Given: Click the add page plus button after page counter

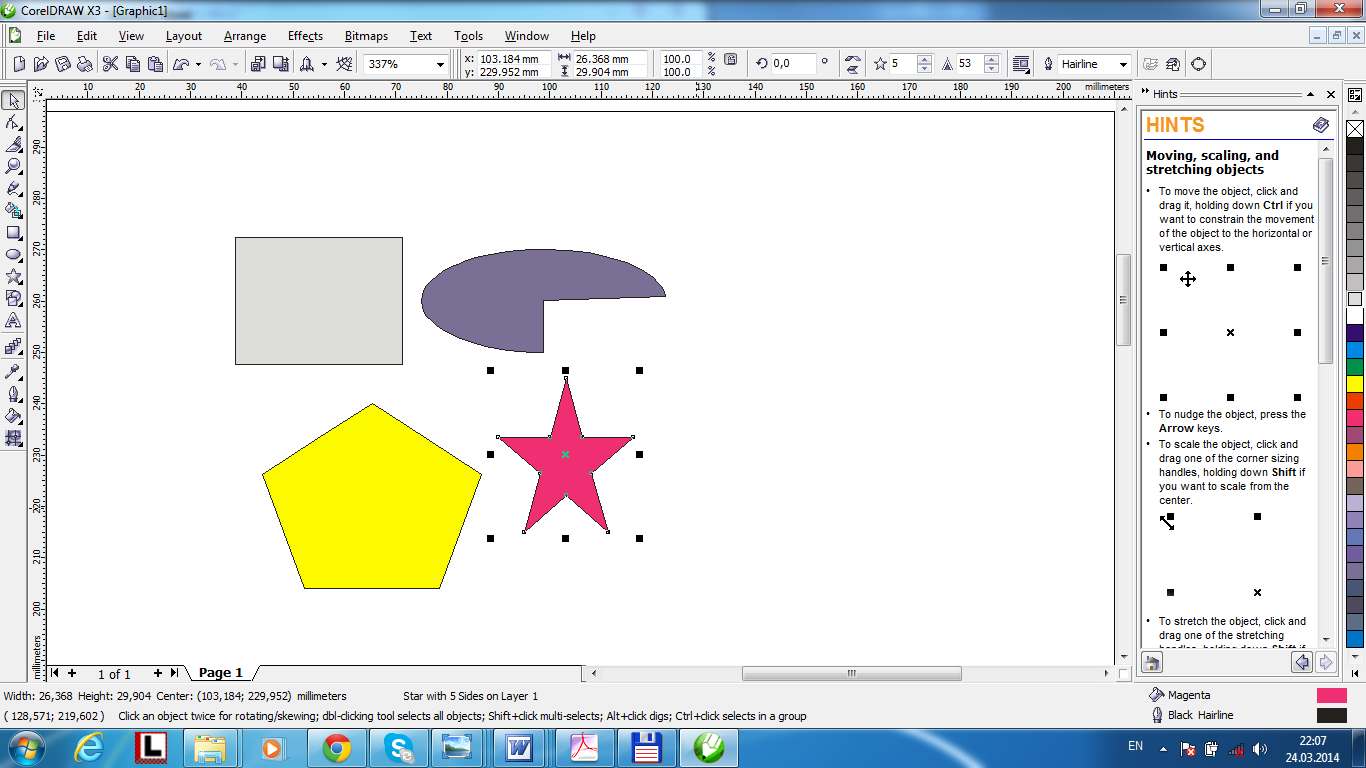Looking at the screenshot, I should (157, 673).
